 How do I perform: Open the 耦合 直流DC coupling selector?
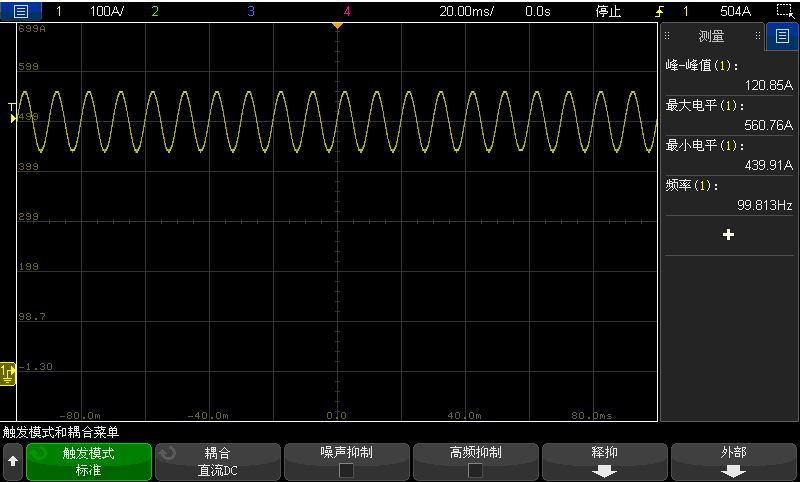click(x=218, y=462)
